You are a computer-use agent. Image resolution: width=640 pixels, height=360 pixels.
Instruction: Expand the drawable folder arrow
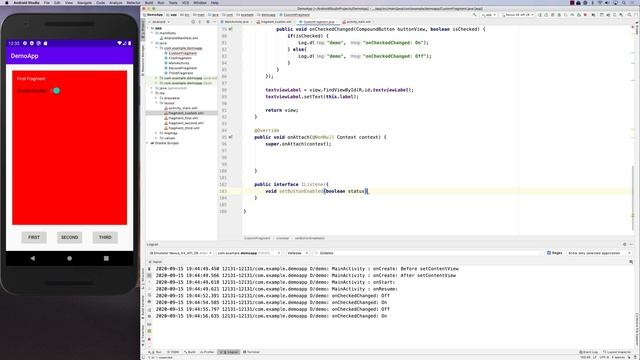coord(157,98)
